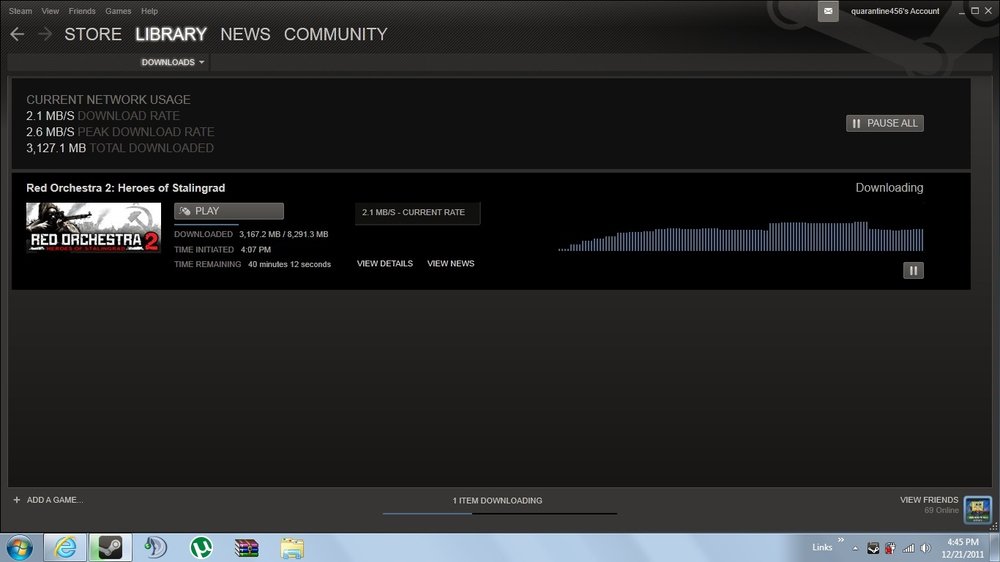Click '69 Online' friends count
1000x562 pixels.
tap(942, 510)
